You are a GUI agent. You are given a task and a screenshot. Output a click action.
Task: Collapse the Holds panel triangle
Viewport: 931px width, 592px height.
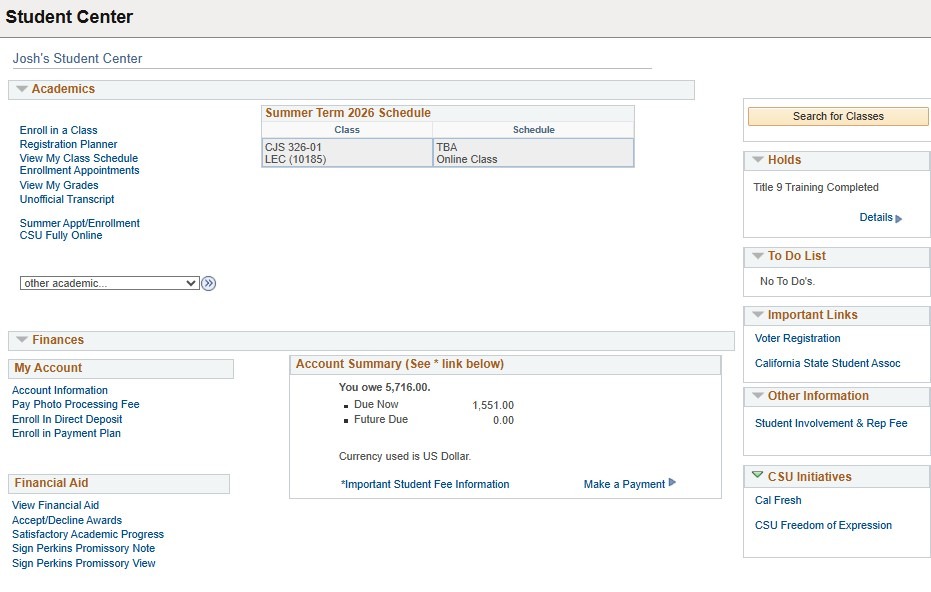[x=757, y=160]
